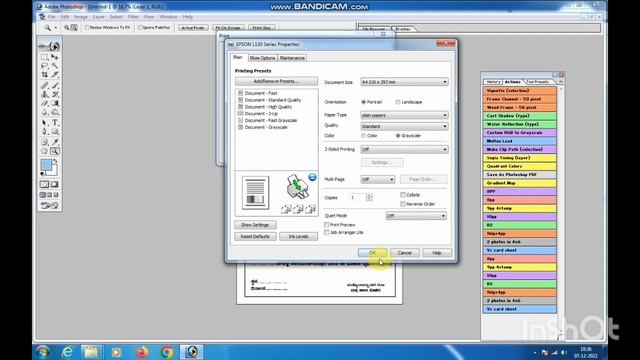Select the Hand tool
The height and width of the screenshot is (360, 640).
[x=44, y=151]
